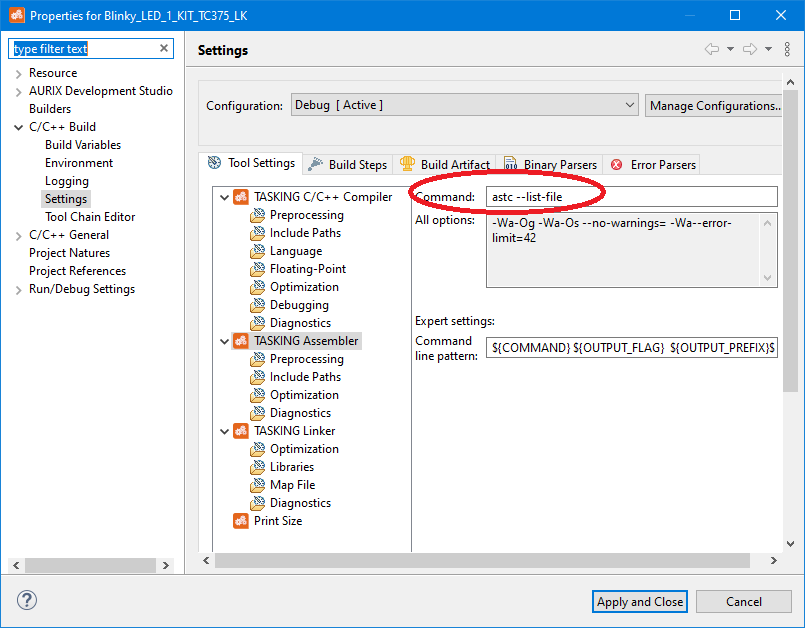Image resolution: width=805 pixels, height=628 pixels.
Task: Click the Command input field
Action: click(x=631, y=197)
